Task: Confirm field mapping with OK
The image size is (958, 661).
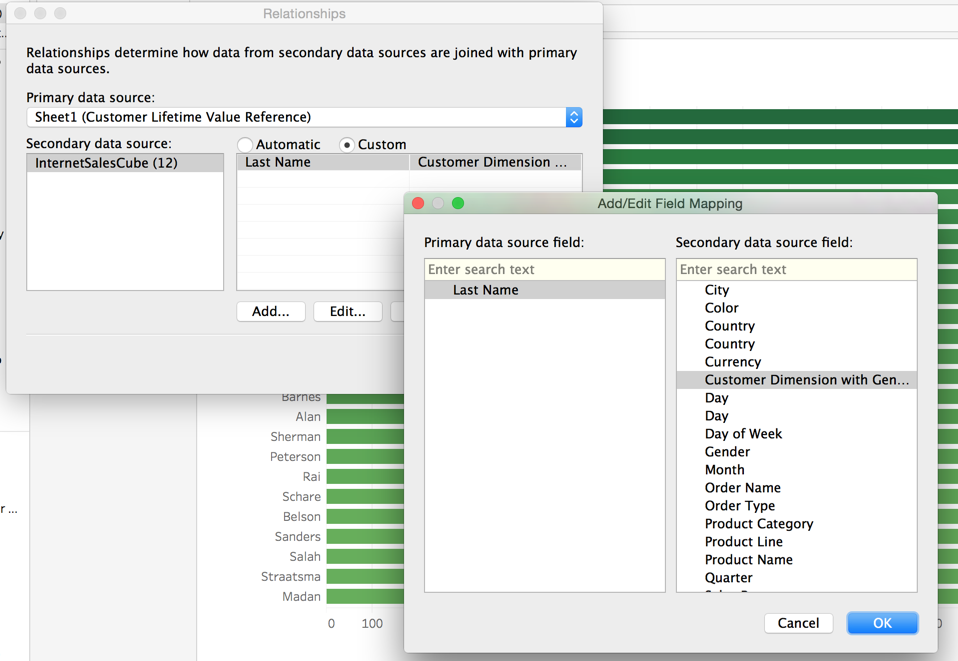Action: coord(882,623)
